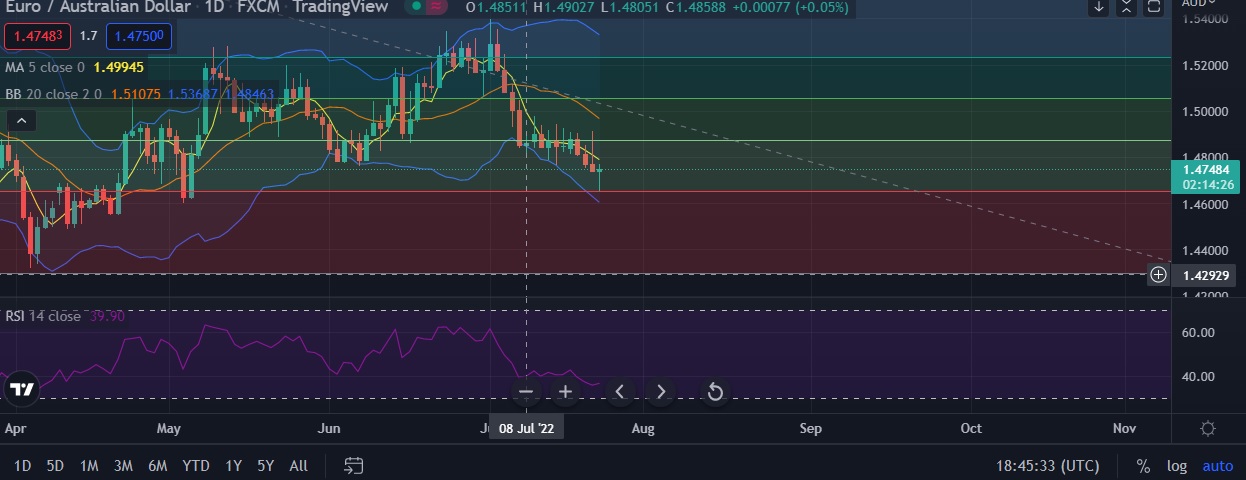Click the 1.52000 price axis label
1246x480 pixels.
[1207, 65]
